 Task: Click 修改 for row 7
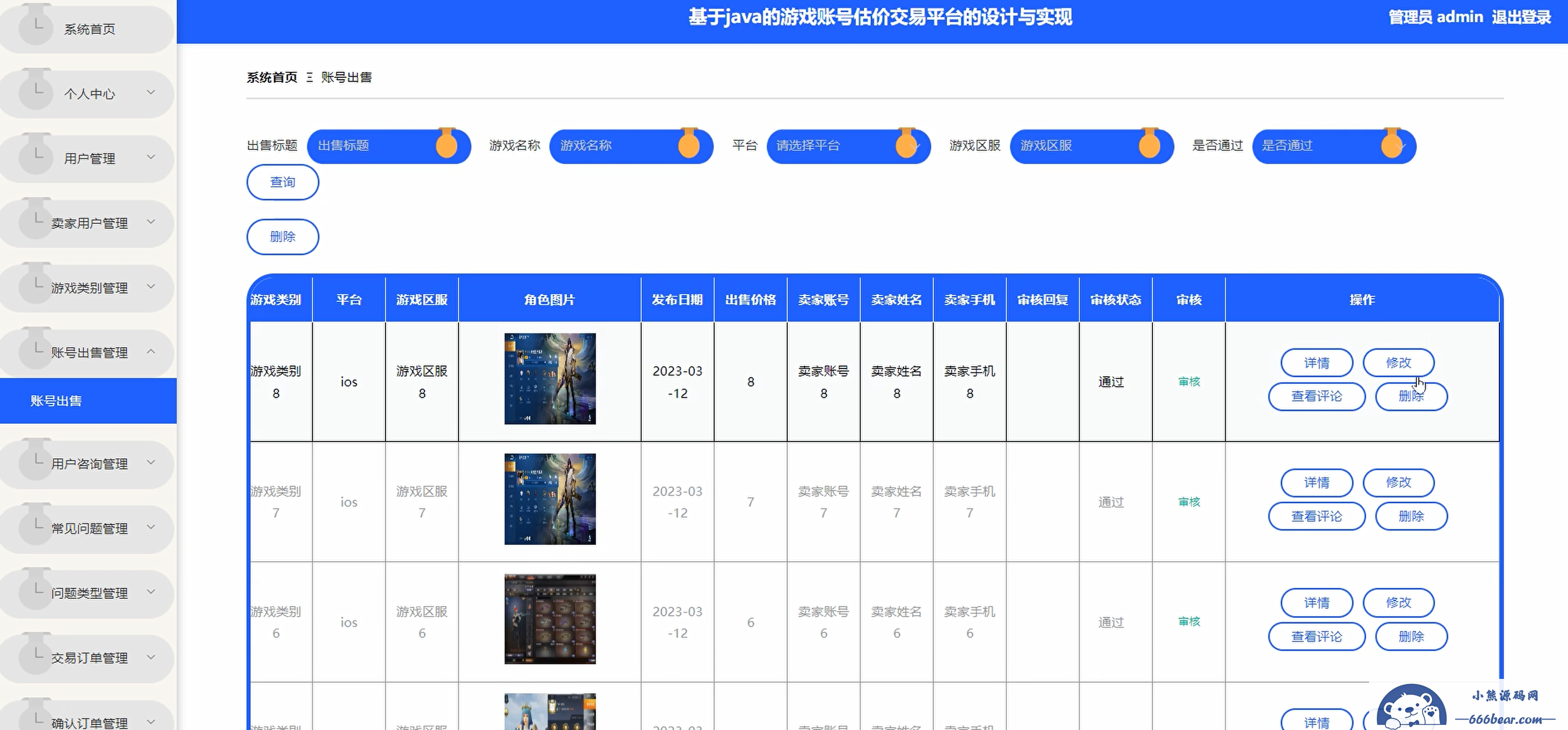point(1398,483)
